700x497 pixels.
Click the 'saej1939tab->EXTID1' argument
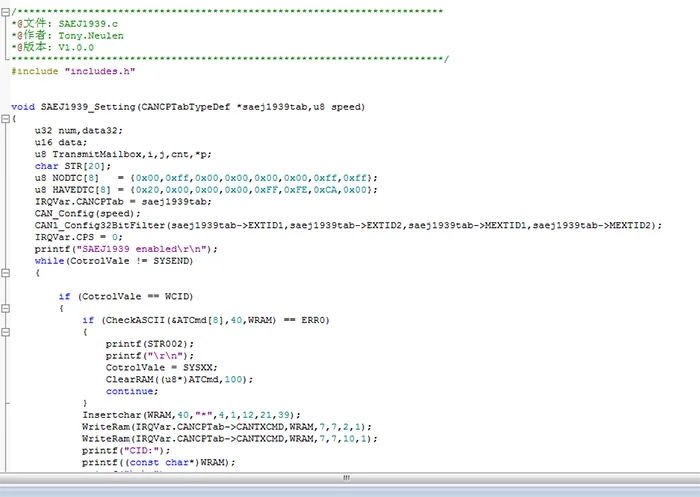click(x=227, y=226)
